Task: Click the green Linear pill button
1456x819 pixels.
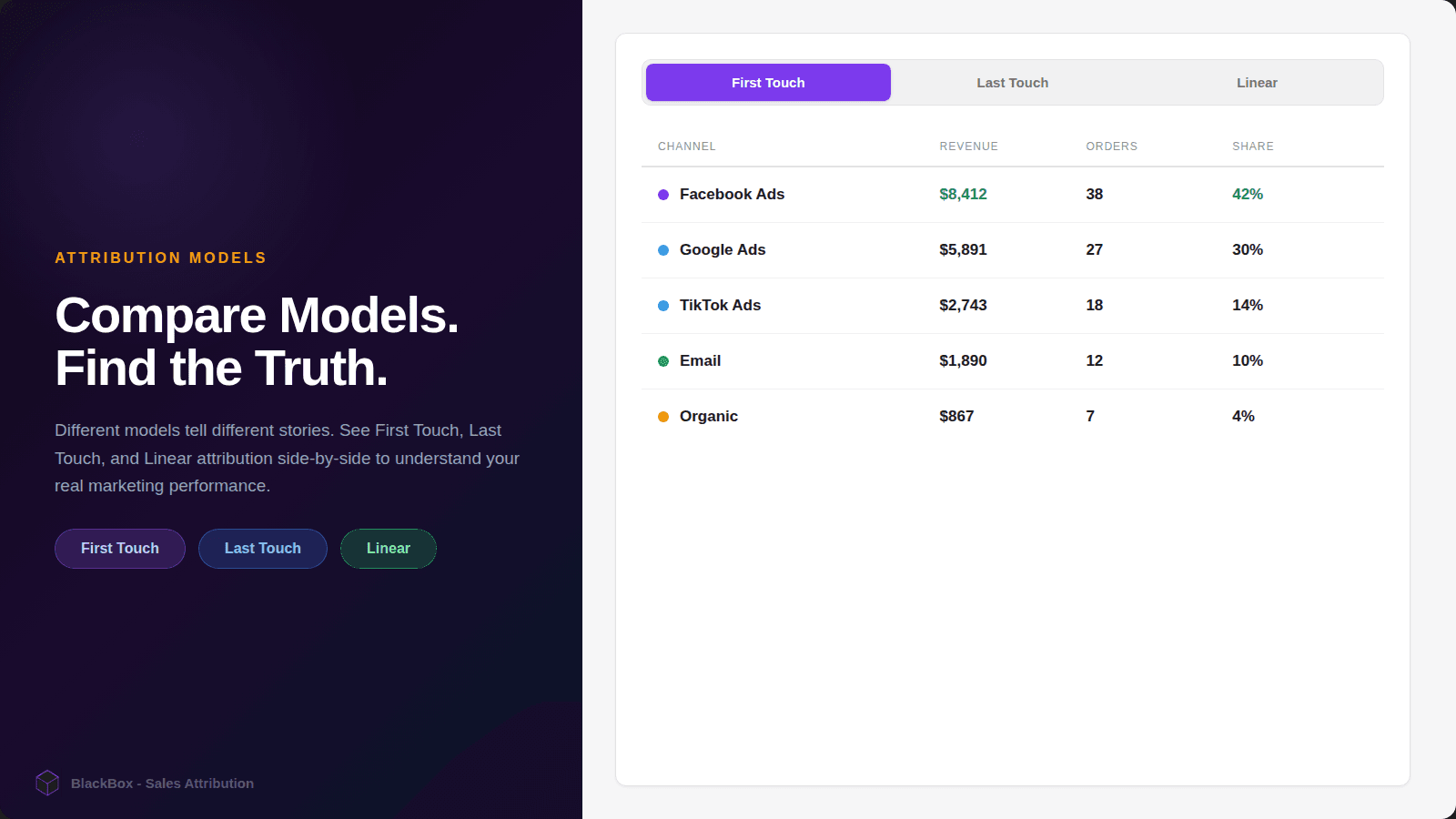Action: pos(388,548)
